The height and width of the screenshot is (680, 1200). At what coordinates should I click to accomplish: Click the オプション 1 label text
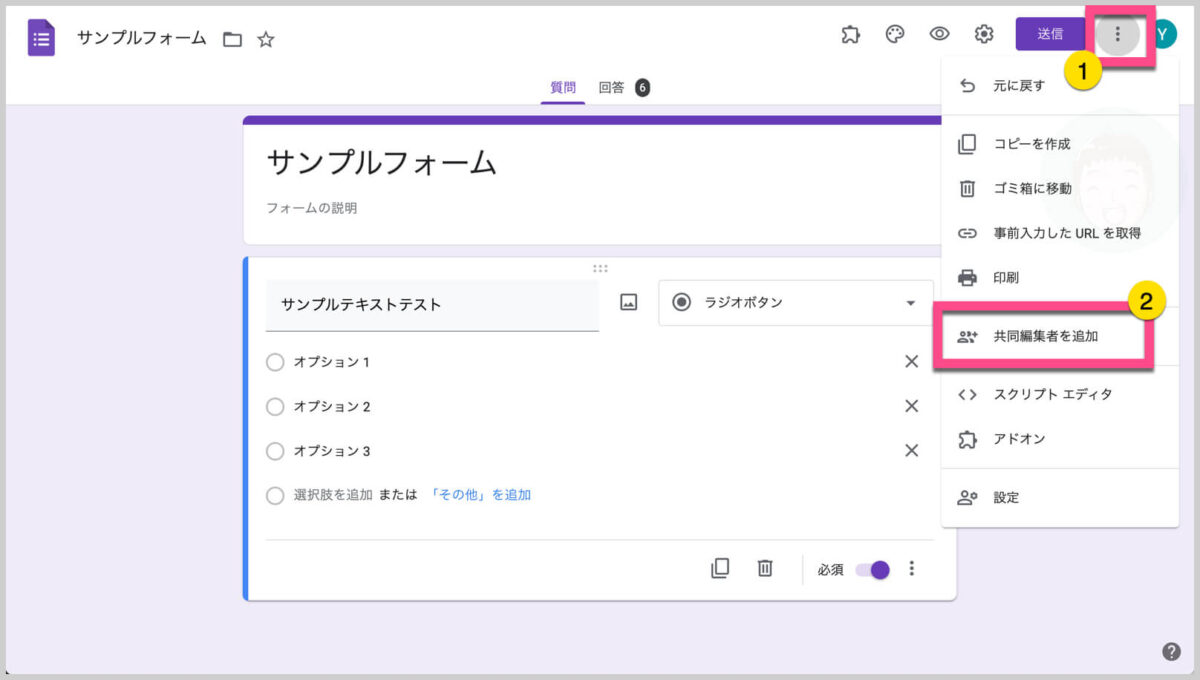pos(331,362)
